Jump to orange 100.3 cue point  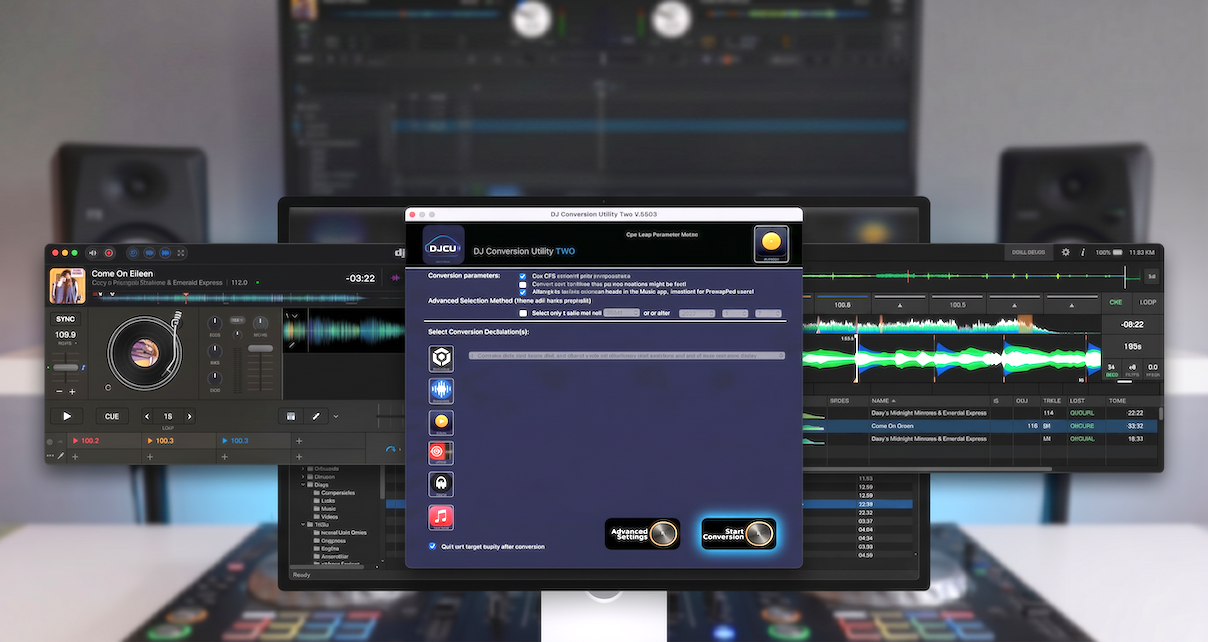(179, 440)
